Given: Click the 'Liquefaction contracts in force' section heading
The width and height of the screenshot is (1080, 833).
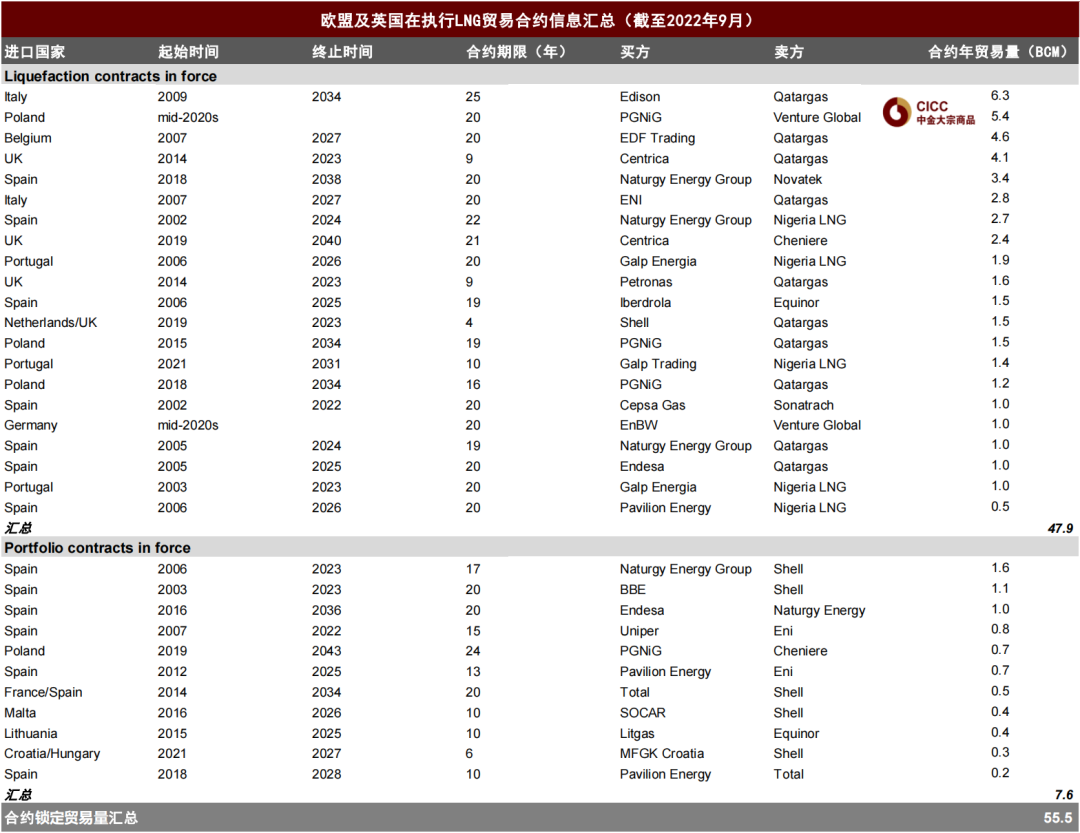Looking at the screenshot, I should click(x=110, y=76).
